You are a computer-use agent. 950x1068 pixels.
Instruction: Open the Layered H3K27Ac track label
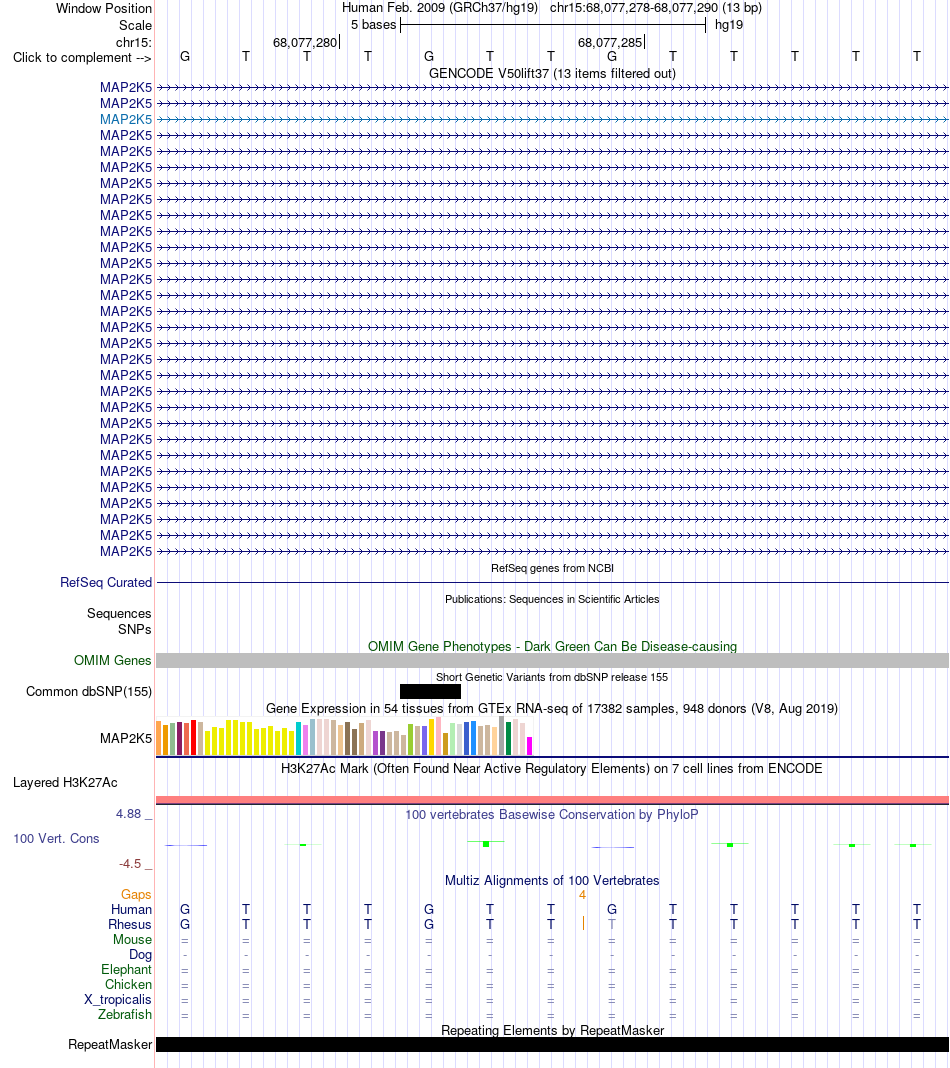(65, 783)
